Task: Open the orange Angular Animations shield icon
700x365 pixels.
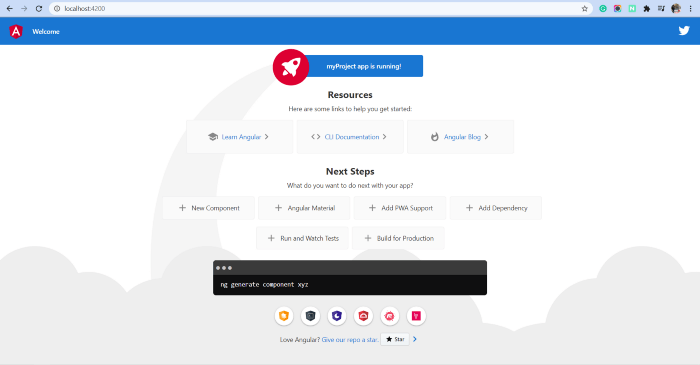Action: point(284,316)
